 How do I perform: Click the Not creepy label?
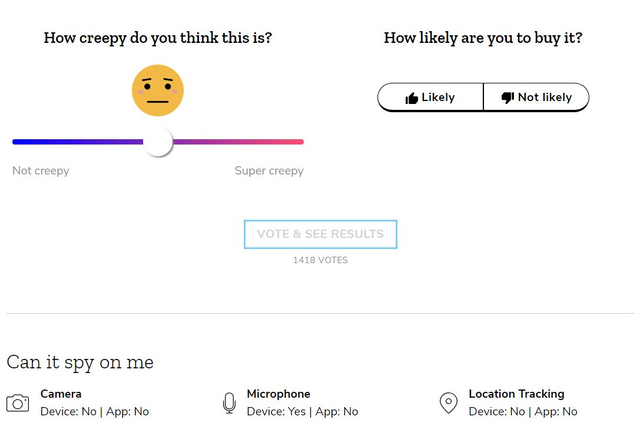[x=41, y=171]
